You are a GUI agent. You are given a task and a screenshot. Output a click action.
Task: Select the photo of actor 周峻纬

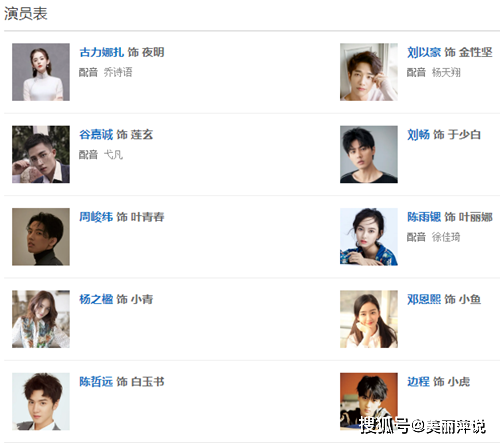(41, 237)
